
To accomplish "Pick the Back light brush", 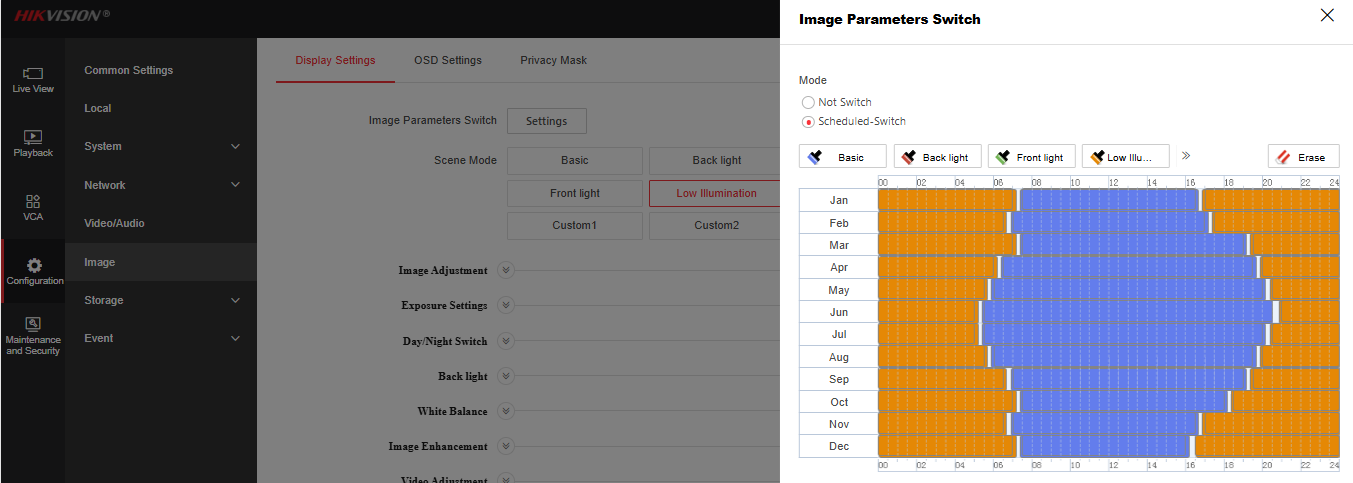I will pyautogui.click(x=937, y=157).
